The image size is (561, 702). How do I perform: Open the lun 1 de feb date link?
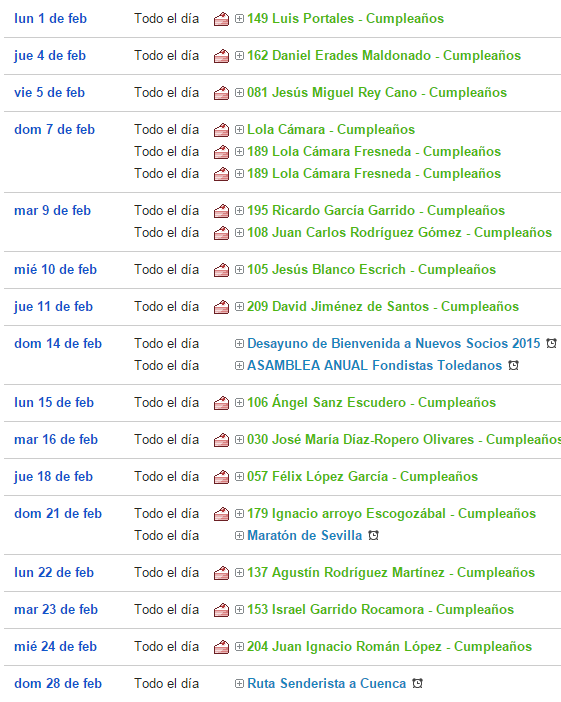(x=51, y=18)
